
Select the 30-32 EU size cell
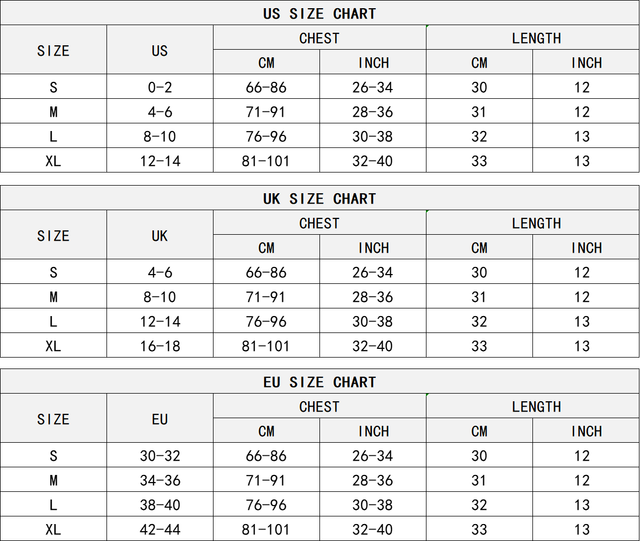160,456
